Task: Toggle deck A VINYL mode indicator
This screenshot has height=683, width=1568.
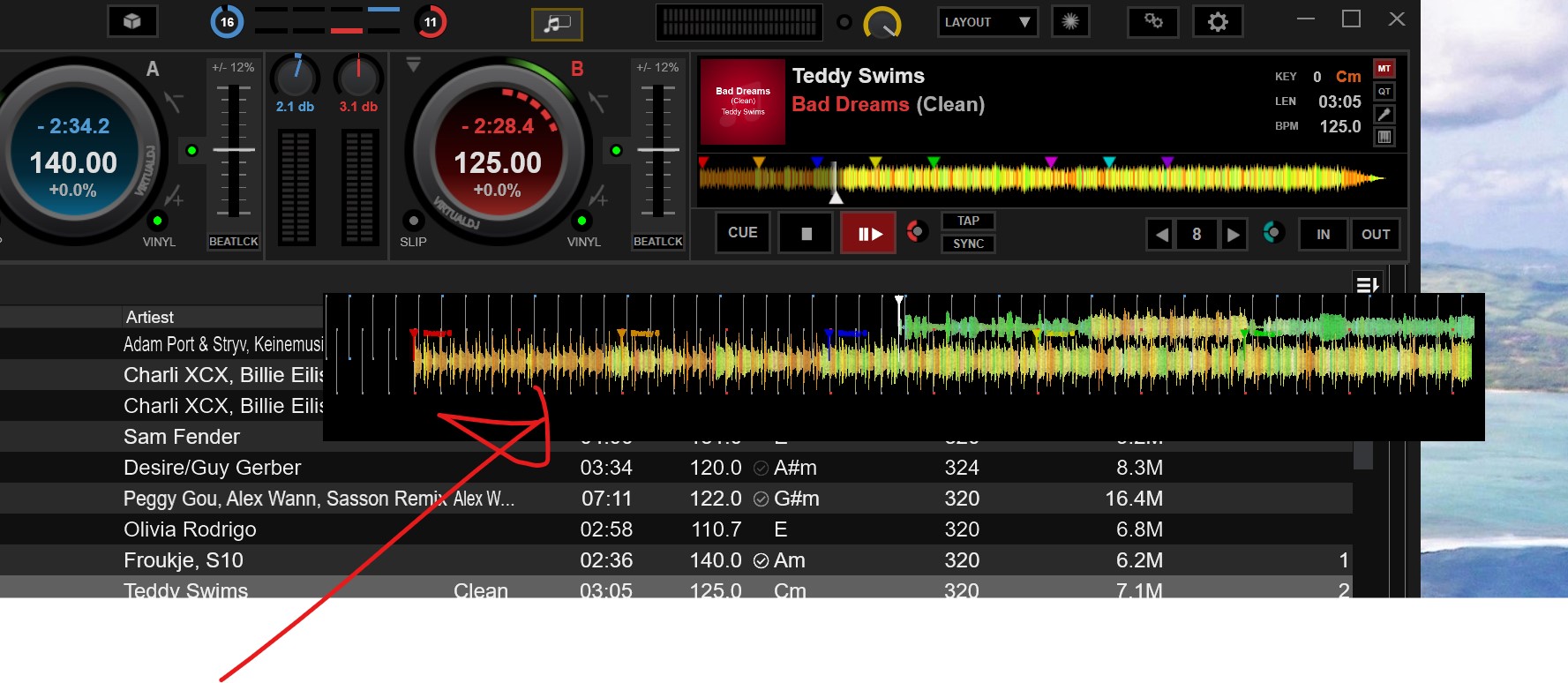Action: pos(158,221)
